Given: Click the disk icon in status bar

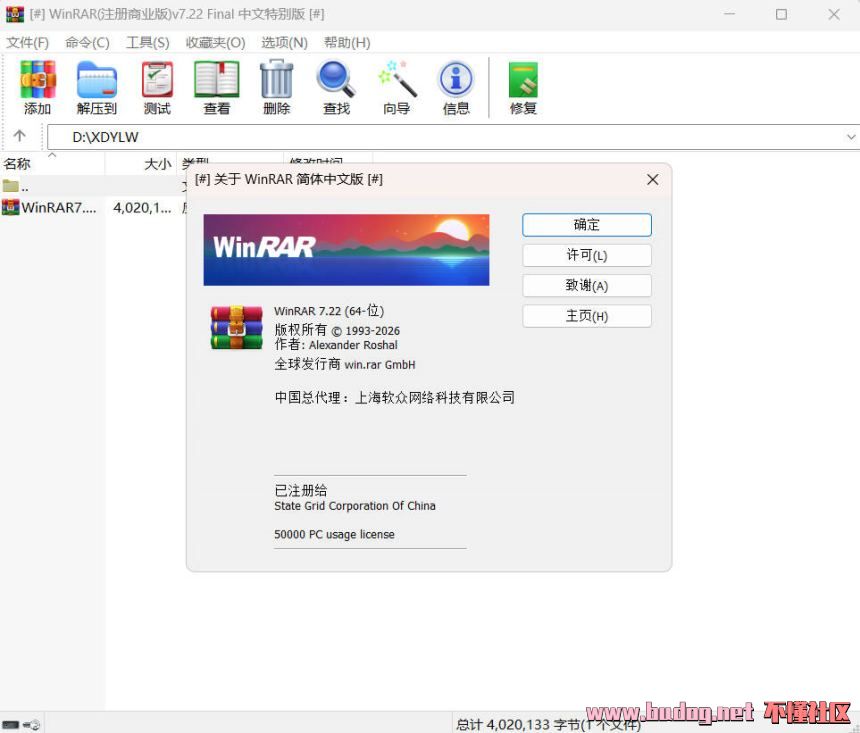Looking at the screenshot, I should point(10,724).
